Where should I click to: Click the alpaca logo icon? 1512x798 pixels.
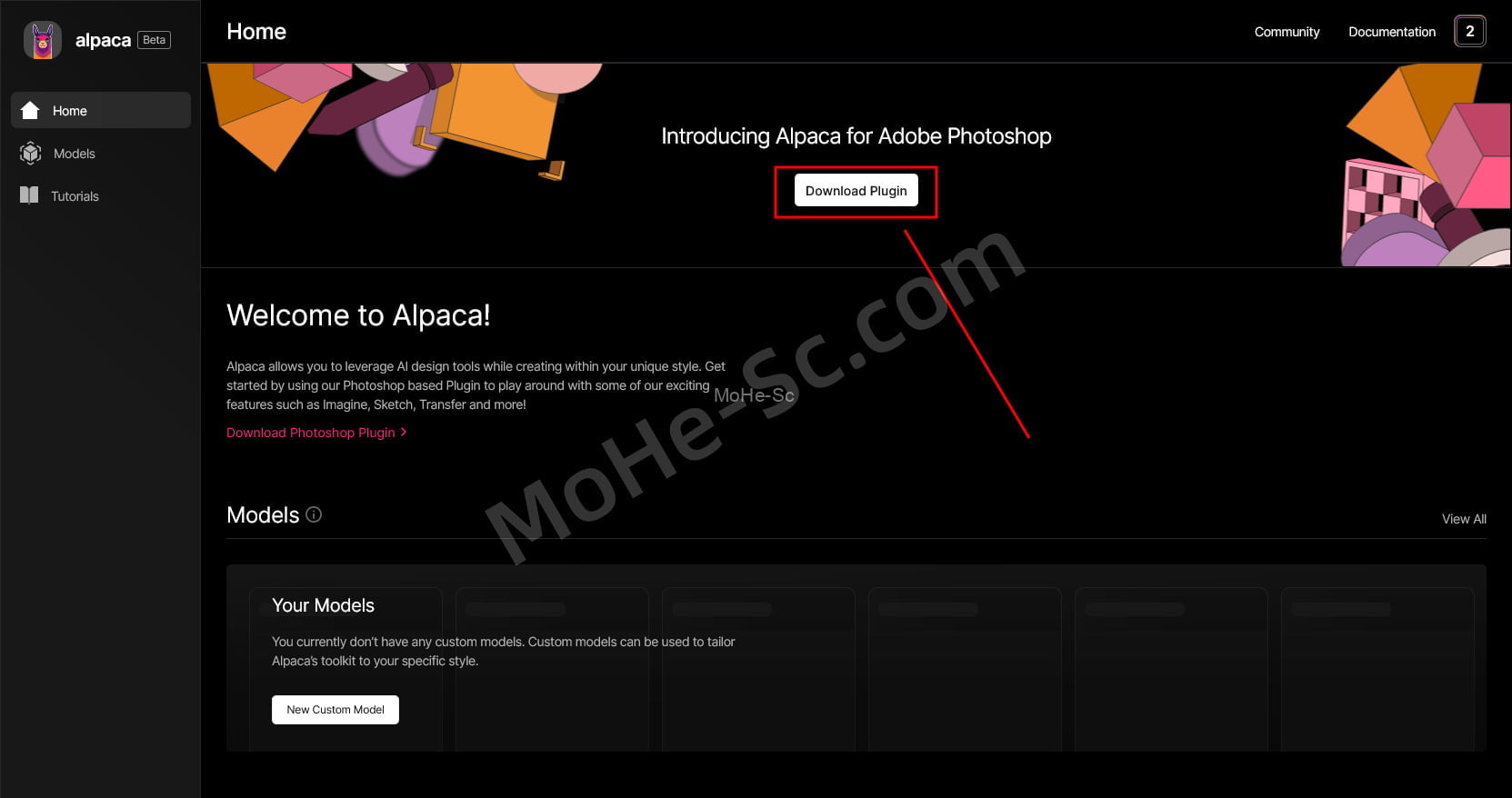point(42,40)
